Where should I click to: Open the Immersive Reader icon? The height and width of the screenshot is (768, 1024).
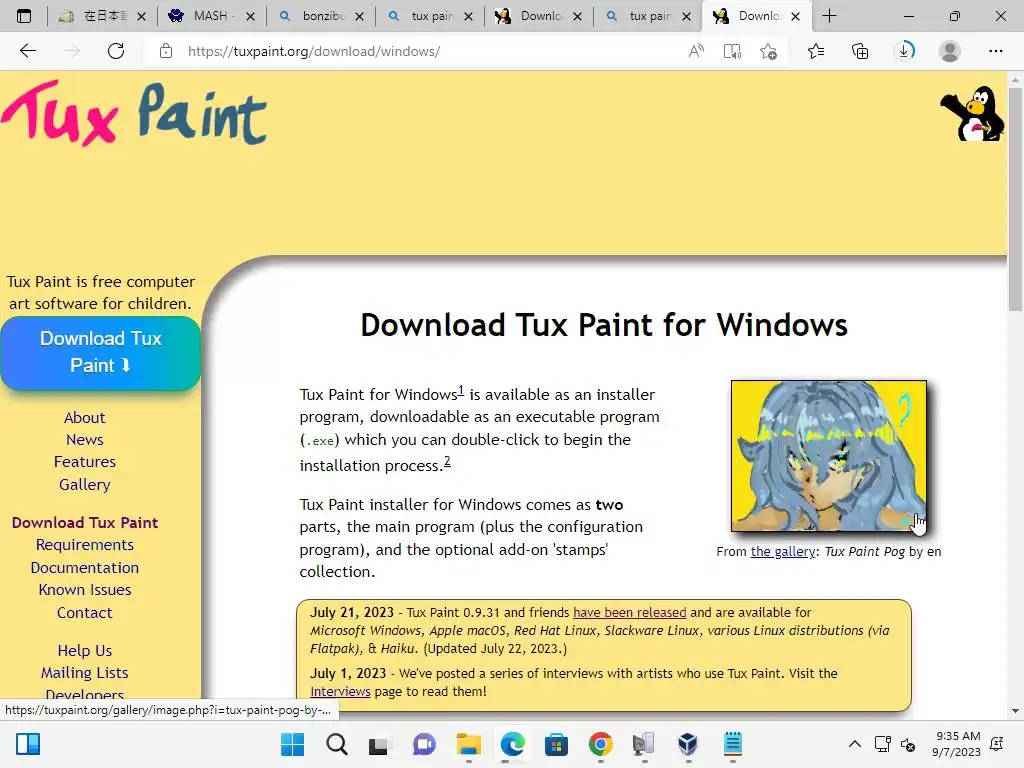732,51
